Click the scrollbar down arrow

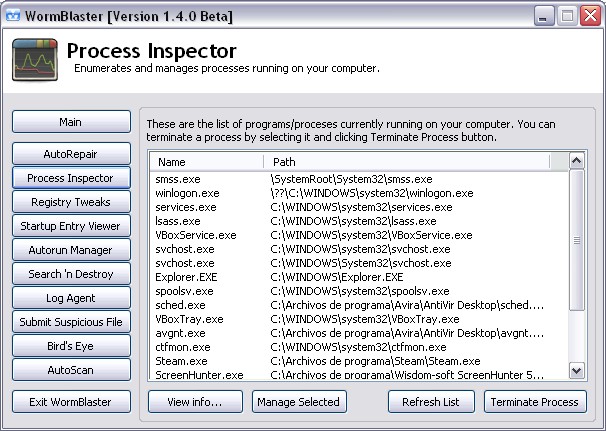[x=577, y=371]
